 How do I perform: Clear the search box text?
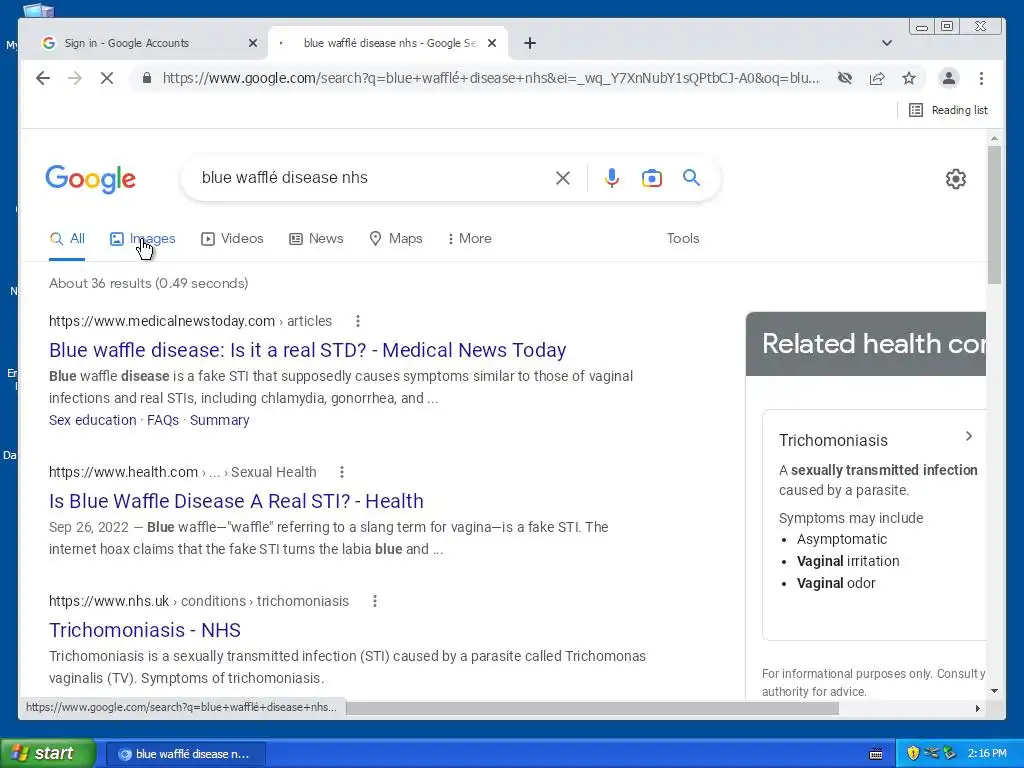pos(563,178)
